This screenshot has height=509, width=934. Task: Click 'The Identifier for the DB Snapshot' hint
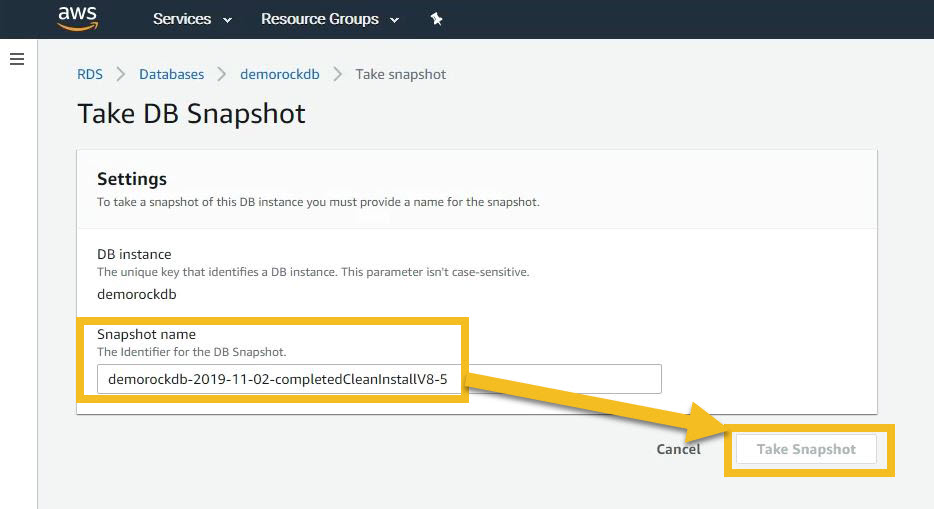[x=192, y=352]
